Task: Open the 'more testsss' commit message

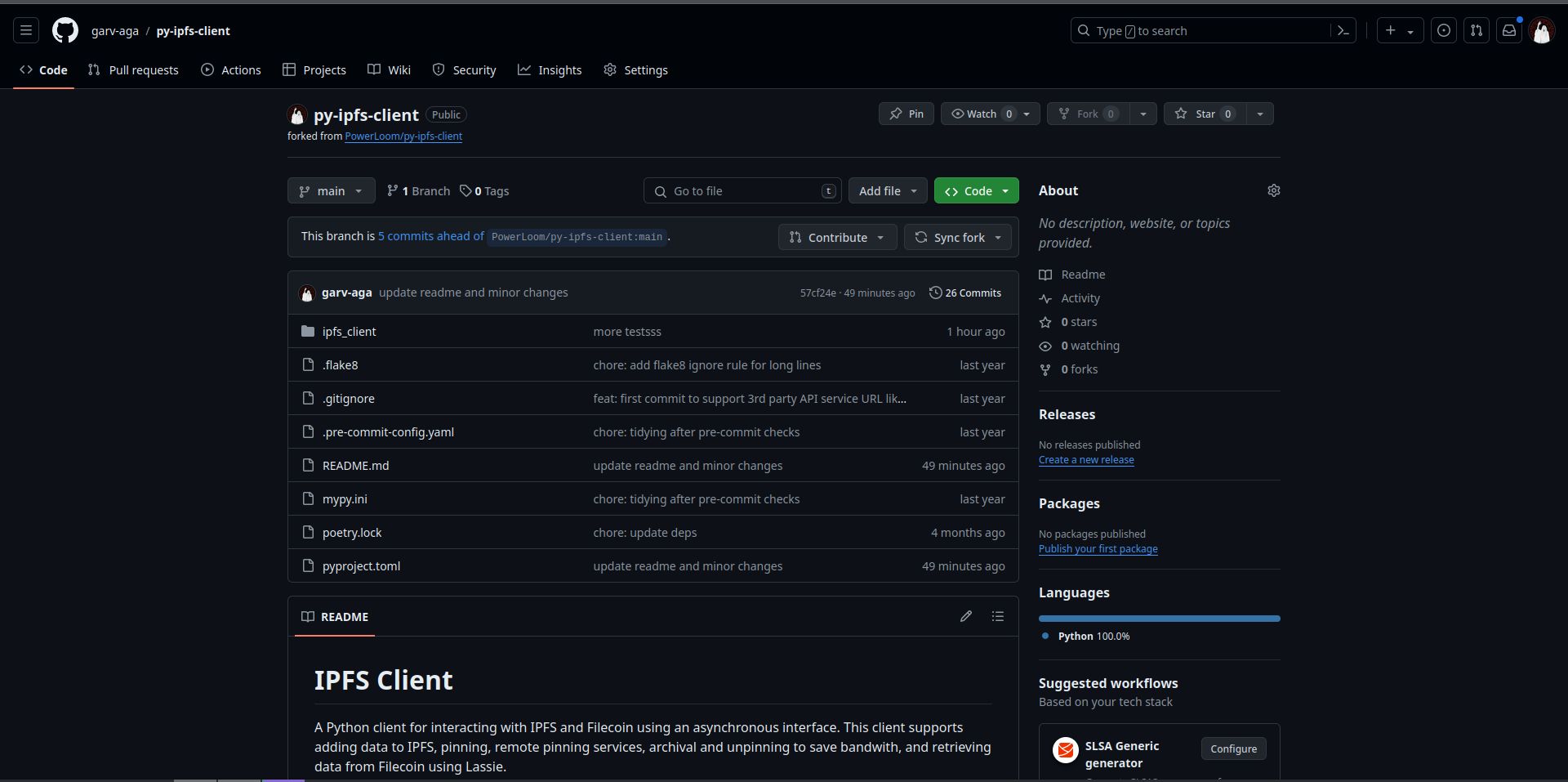Action: pos(627,332)
